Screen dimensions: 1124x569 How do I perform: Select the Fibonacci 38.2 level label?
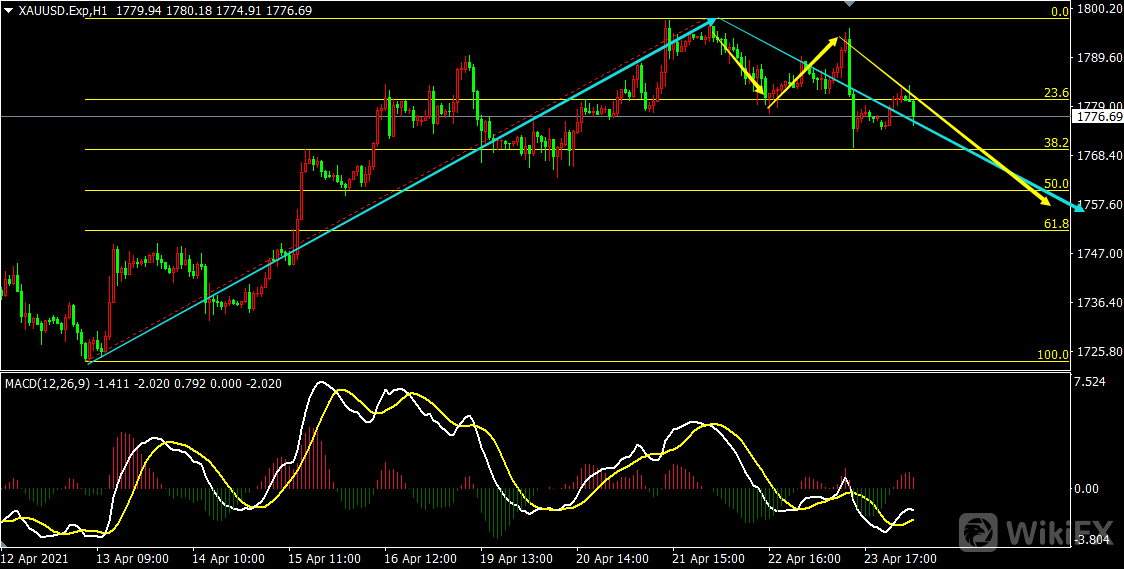[1056, 143]
